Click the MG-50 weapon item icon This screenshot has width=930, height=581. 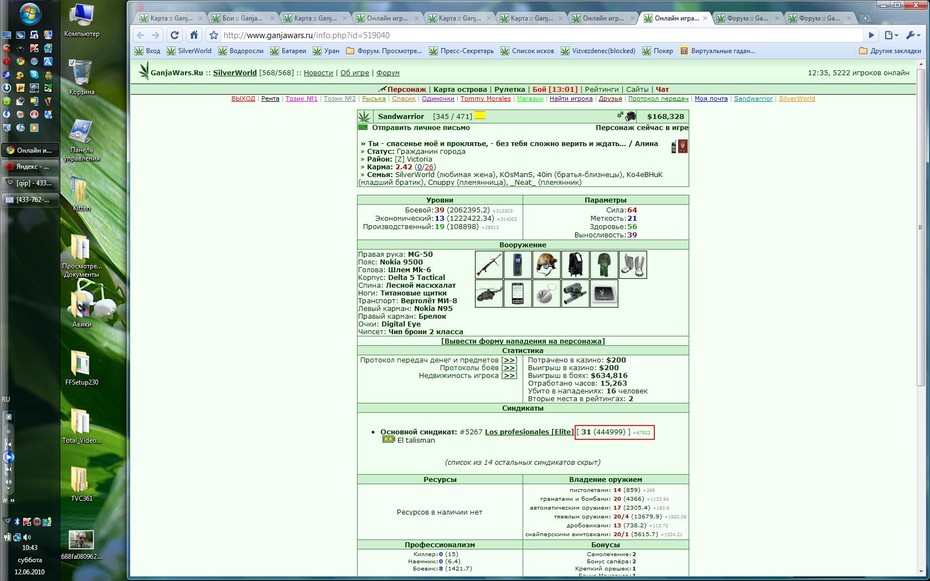[x=489, y=264]
